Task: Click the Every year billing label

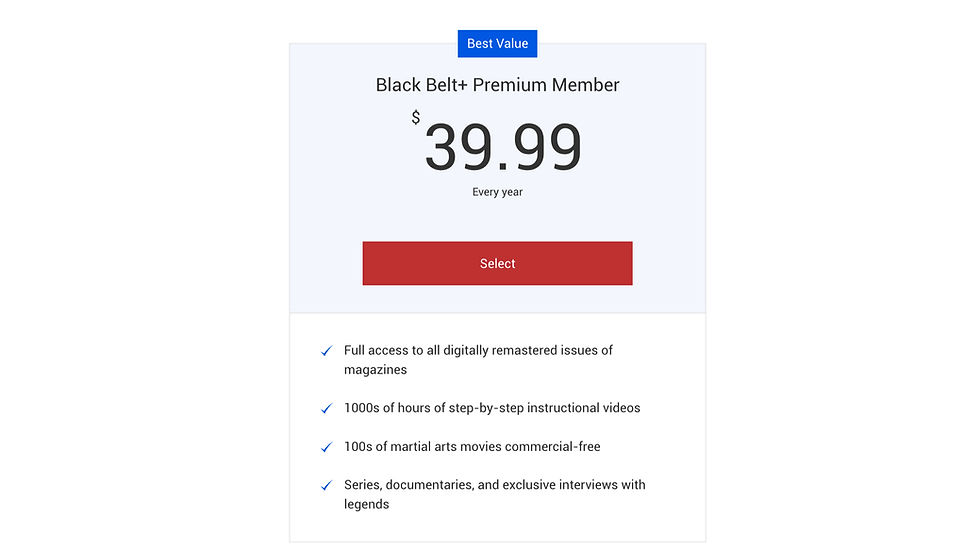Action: [497, 192]
